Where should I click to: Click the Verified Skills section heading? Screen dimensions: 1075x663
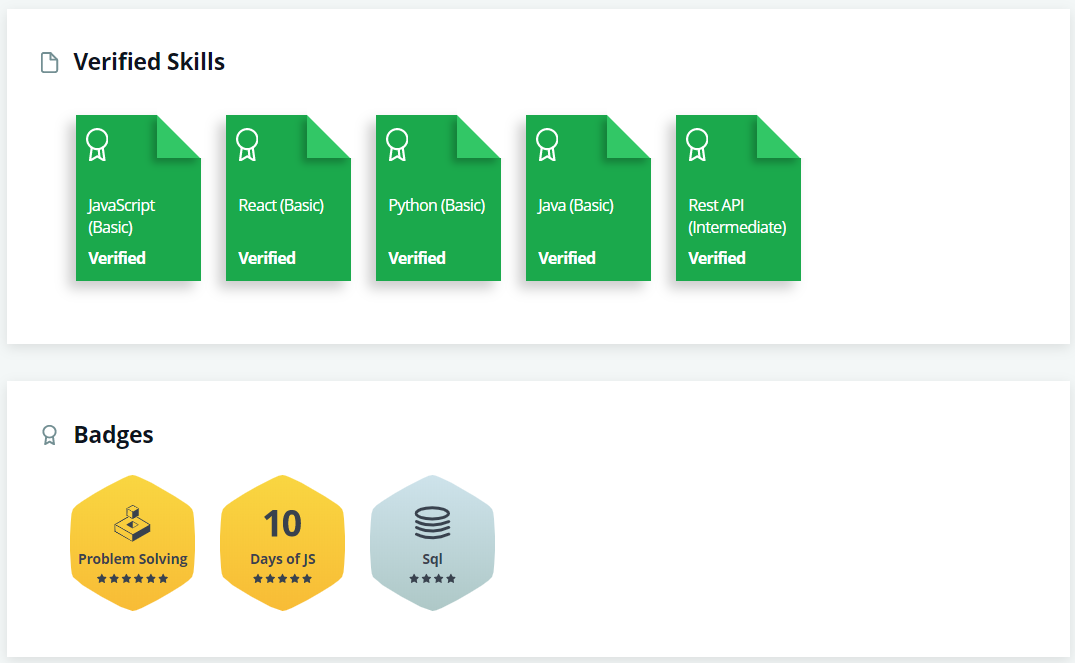pos(148,61)
